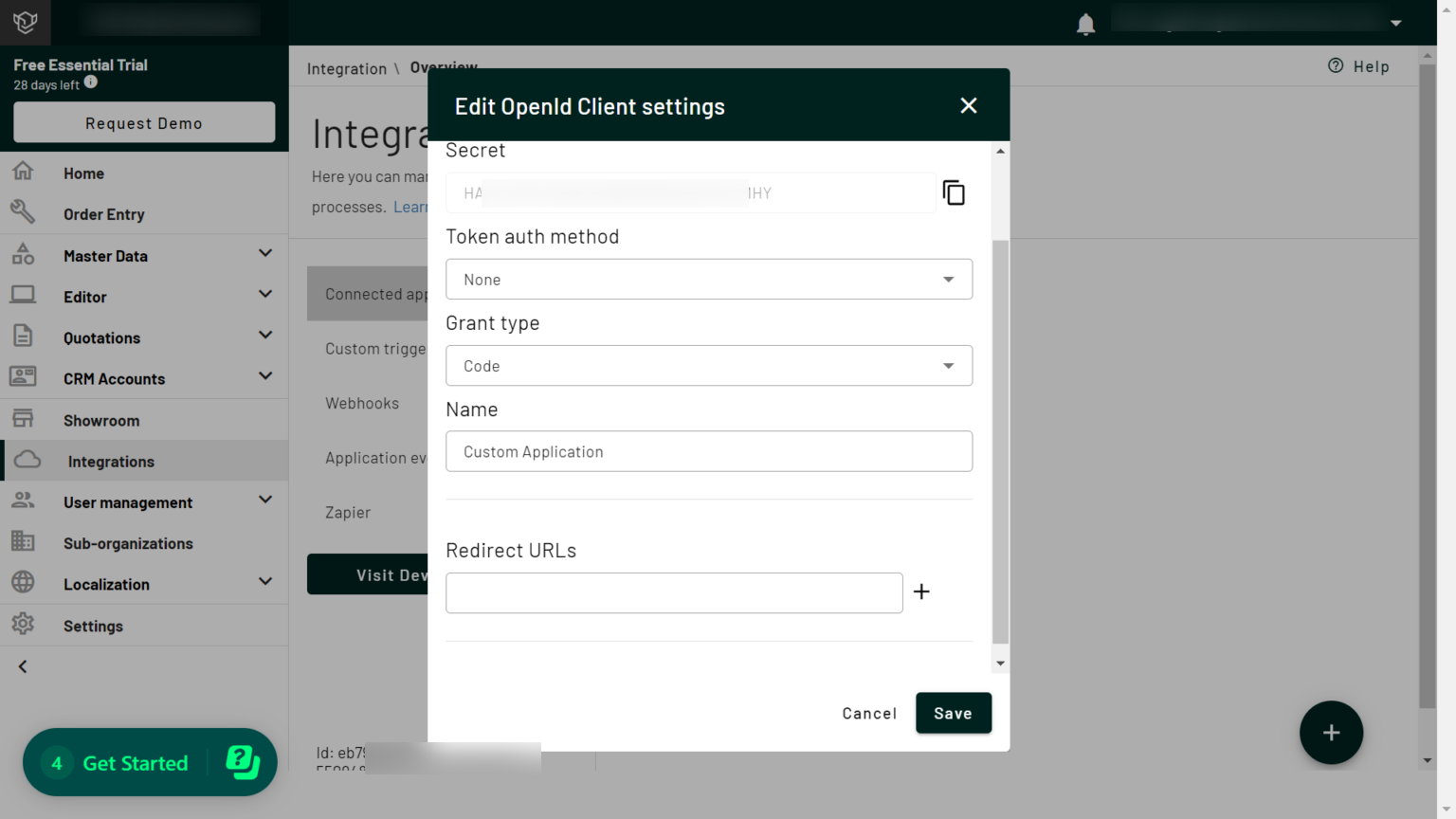Viewport: 1456px width, 819px height.
Task: Click the Help question mark icon
Action: pos(1336,65)
